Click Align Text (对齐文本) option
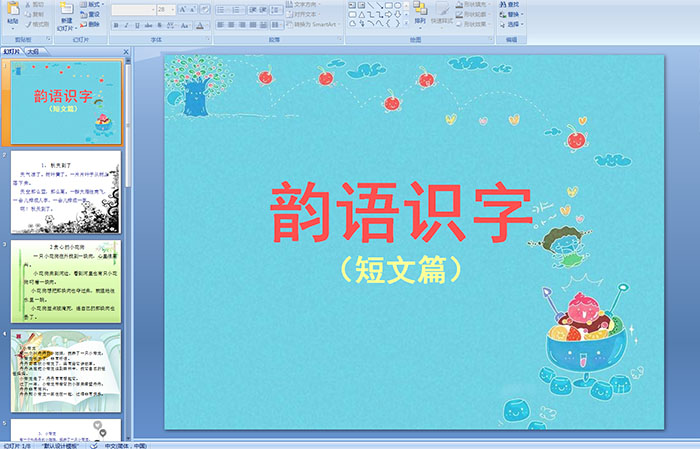Screen dimensions: 700x449 click(x=305, y=14)
